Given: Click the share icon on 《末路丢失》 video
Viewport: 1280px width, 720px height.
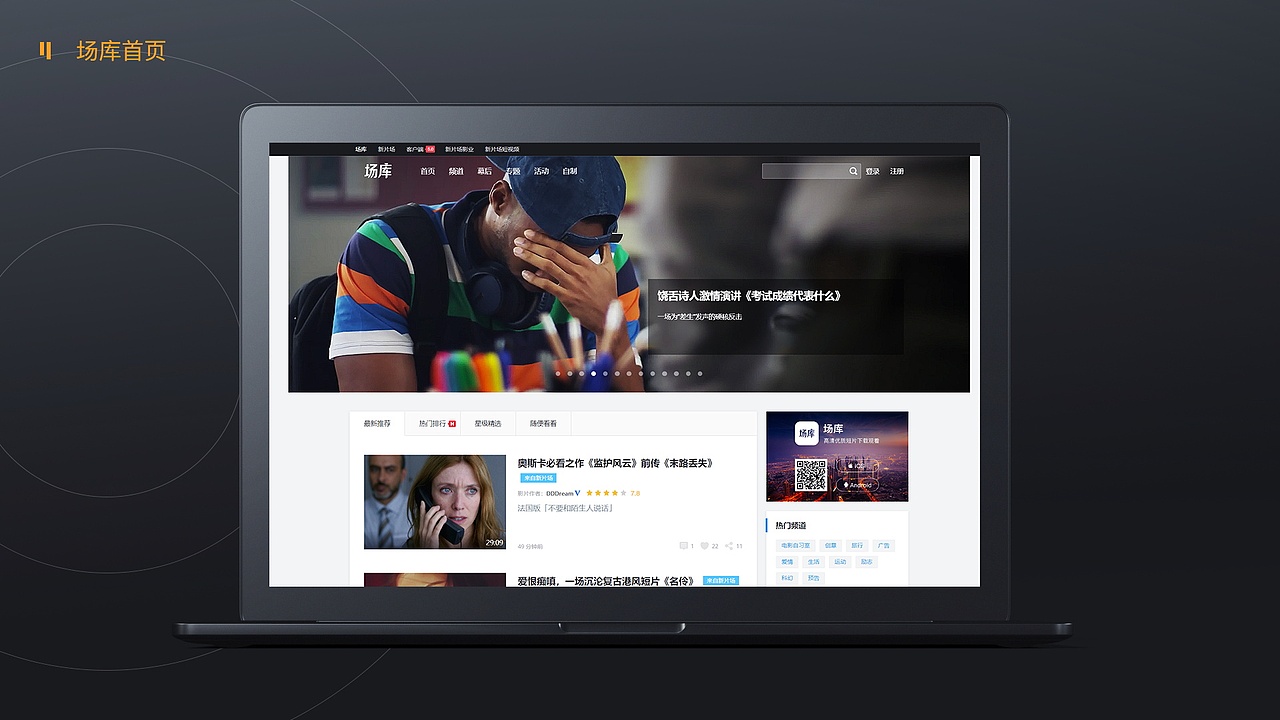Looking at the screenshot, I should click(x=729, y=546).
